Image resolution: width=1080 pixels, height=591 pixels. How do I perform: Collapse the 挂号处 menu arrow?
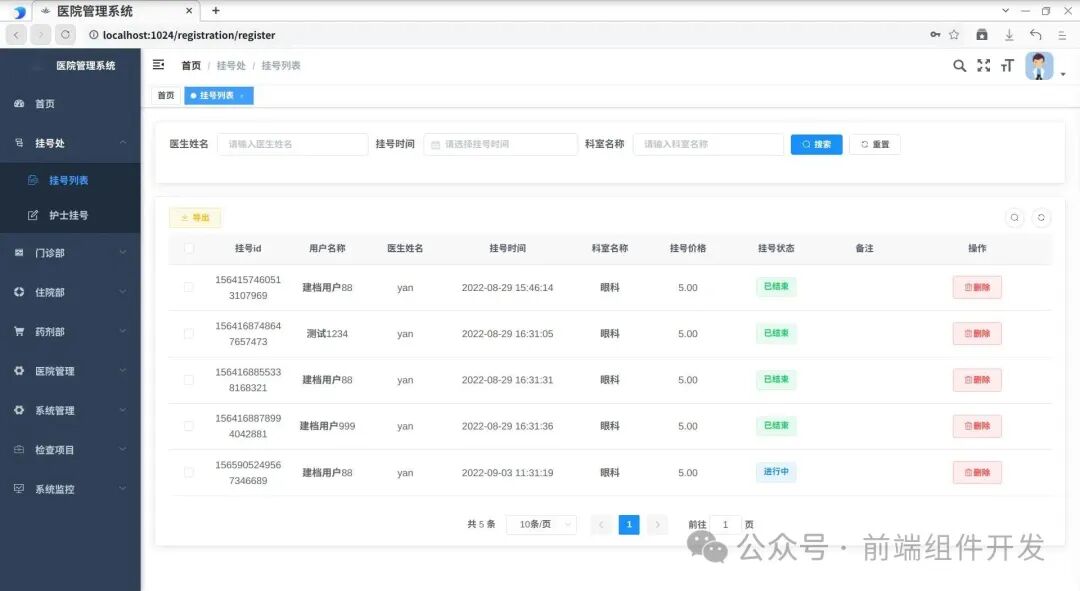coord(123,143)
